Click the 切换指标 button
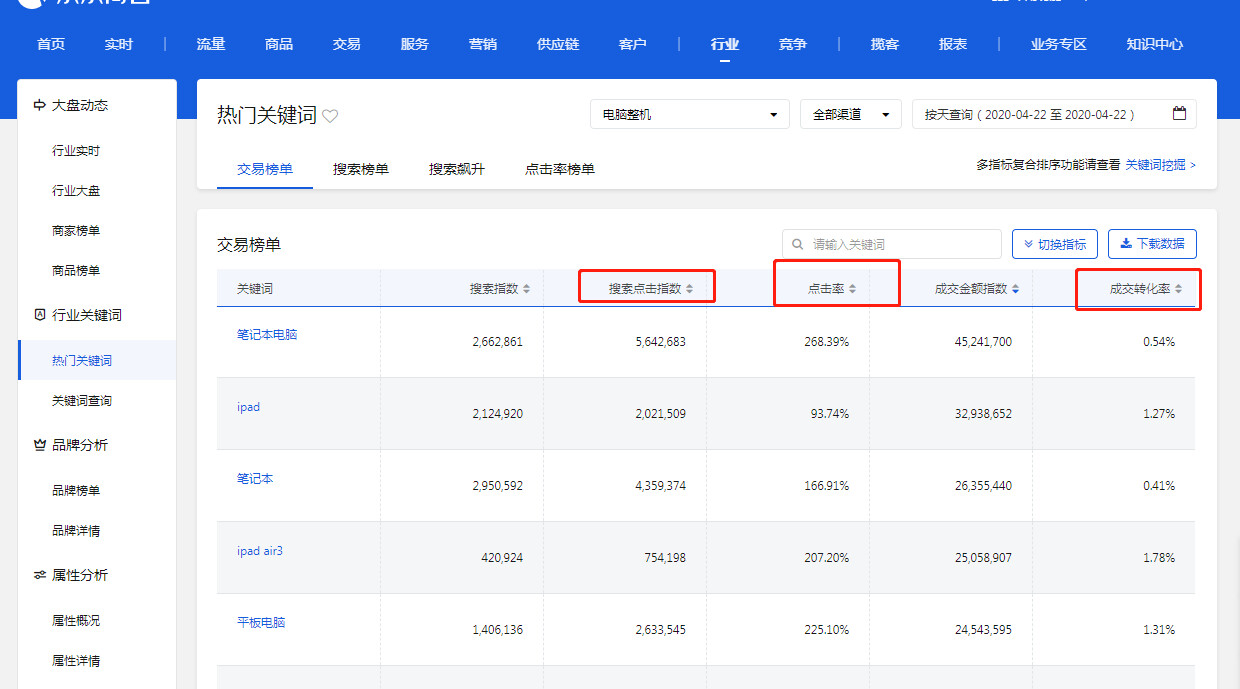 pos(1055,244)
